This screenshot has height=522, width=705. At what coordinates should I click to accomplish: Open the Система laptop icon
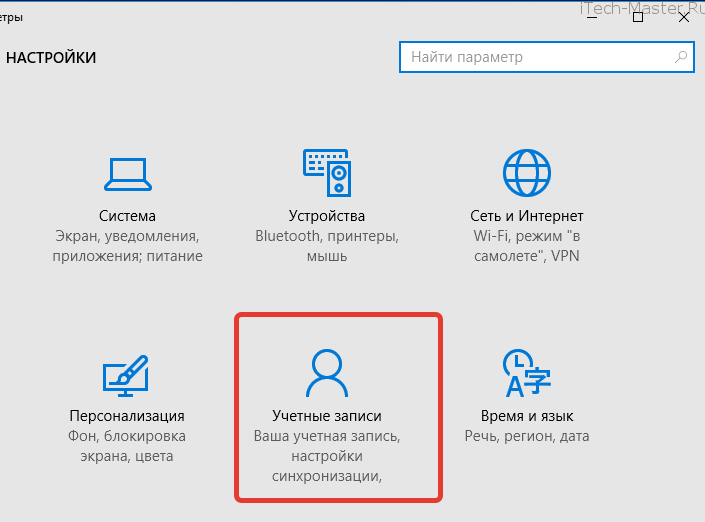[x=127, y=174]
